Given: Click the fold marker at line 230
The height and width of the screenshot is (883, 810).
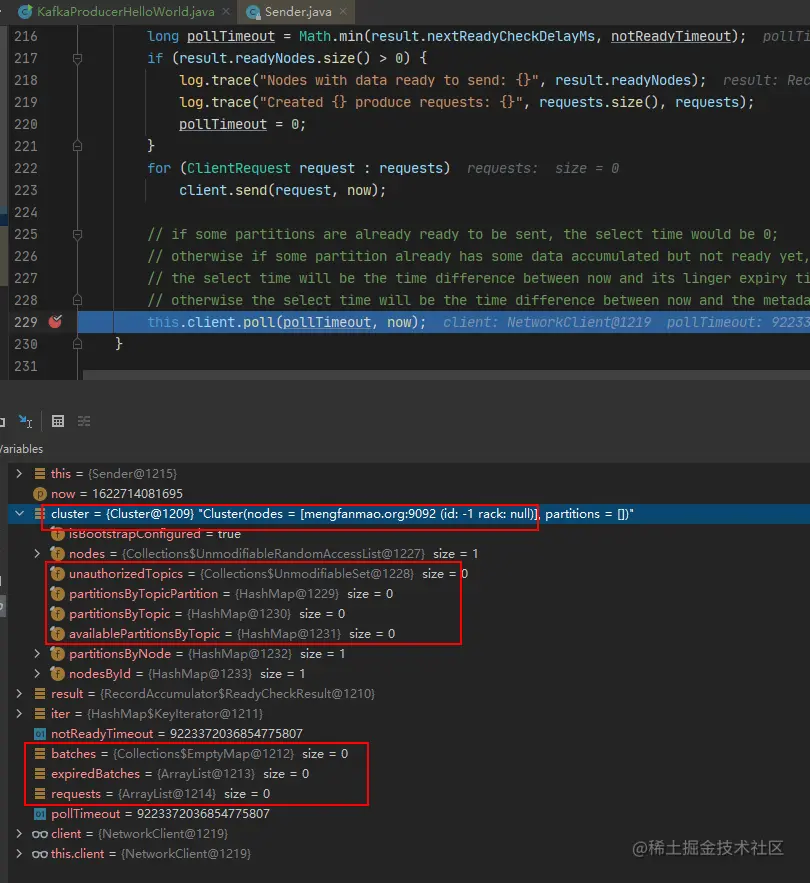Looking at the screenshot, I should [x=78, y=344].
